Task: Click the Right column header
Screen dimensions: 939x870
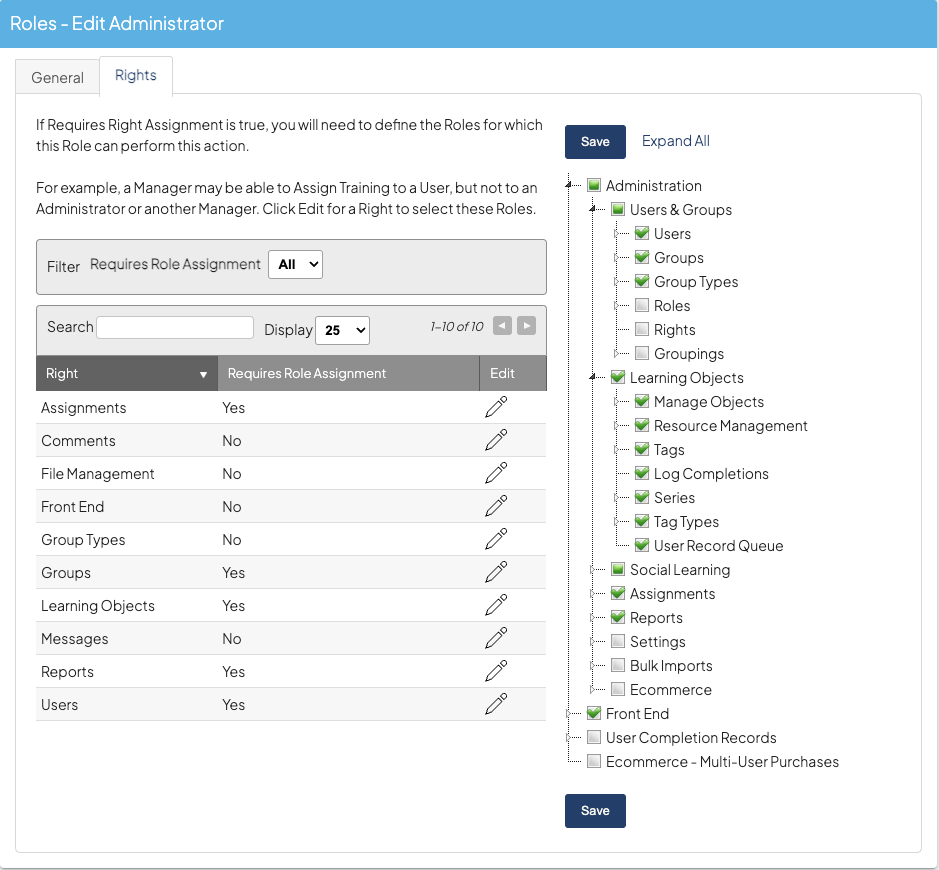Action: (127, 373)
